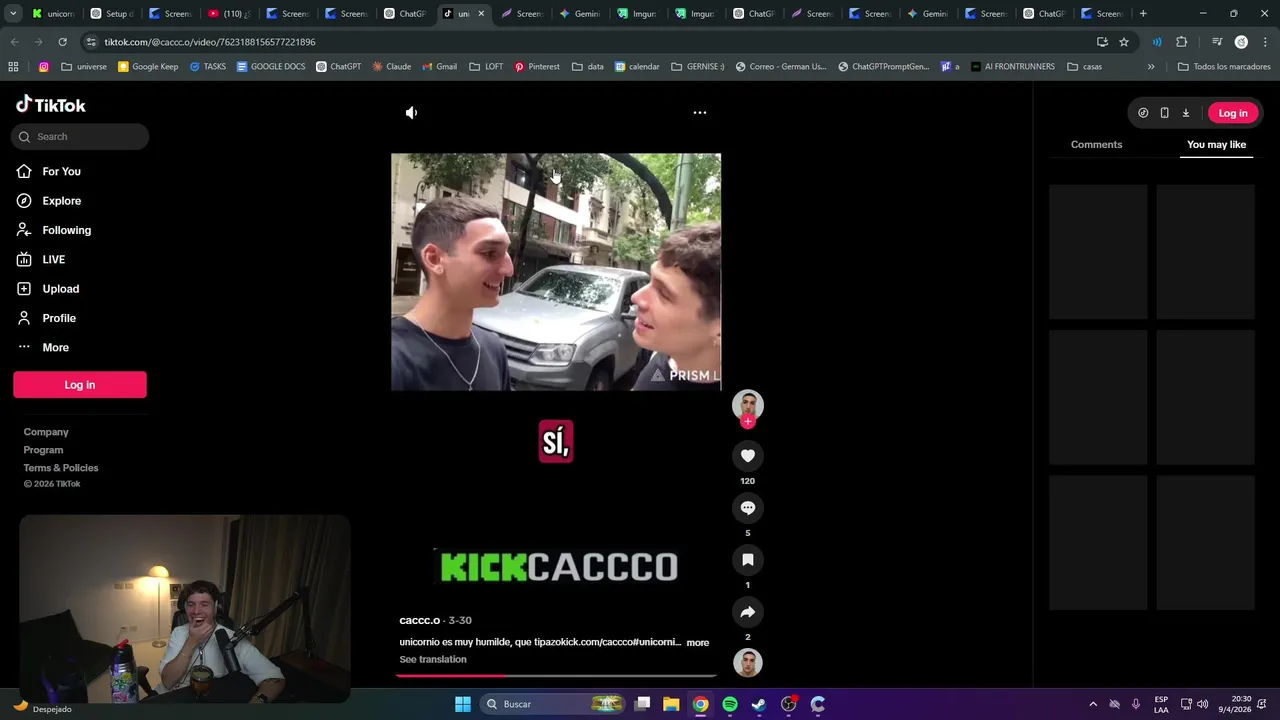Expand video description with more
This screenshot has height=720, width=1280.
coord(697,643)
